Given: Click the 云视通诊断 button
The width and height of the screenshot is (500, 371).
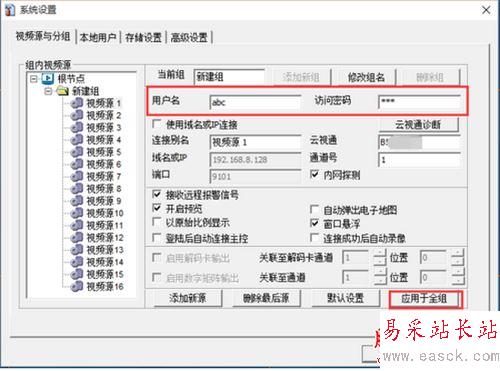Looking at the screenshot, I should coord(419,125).
